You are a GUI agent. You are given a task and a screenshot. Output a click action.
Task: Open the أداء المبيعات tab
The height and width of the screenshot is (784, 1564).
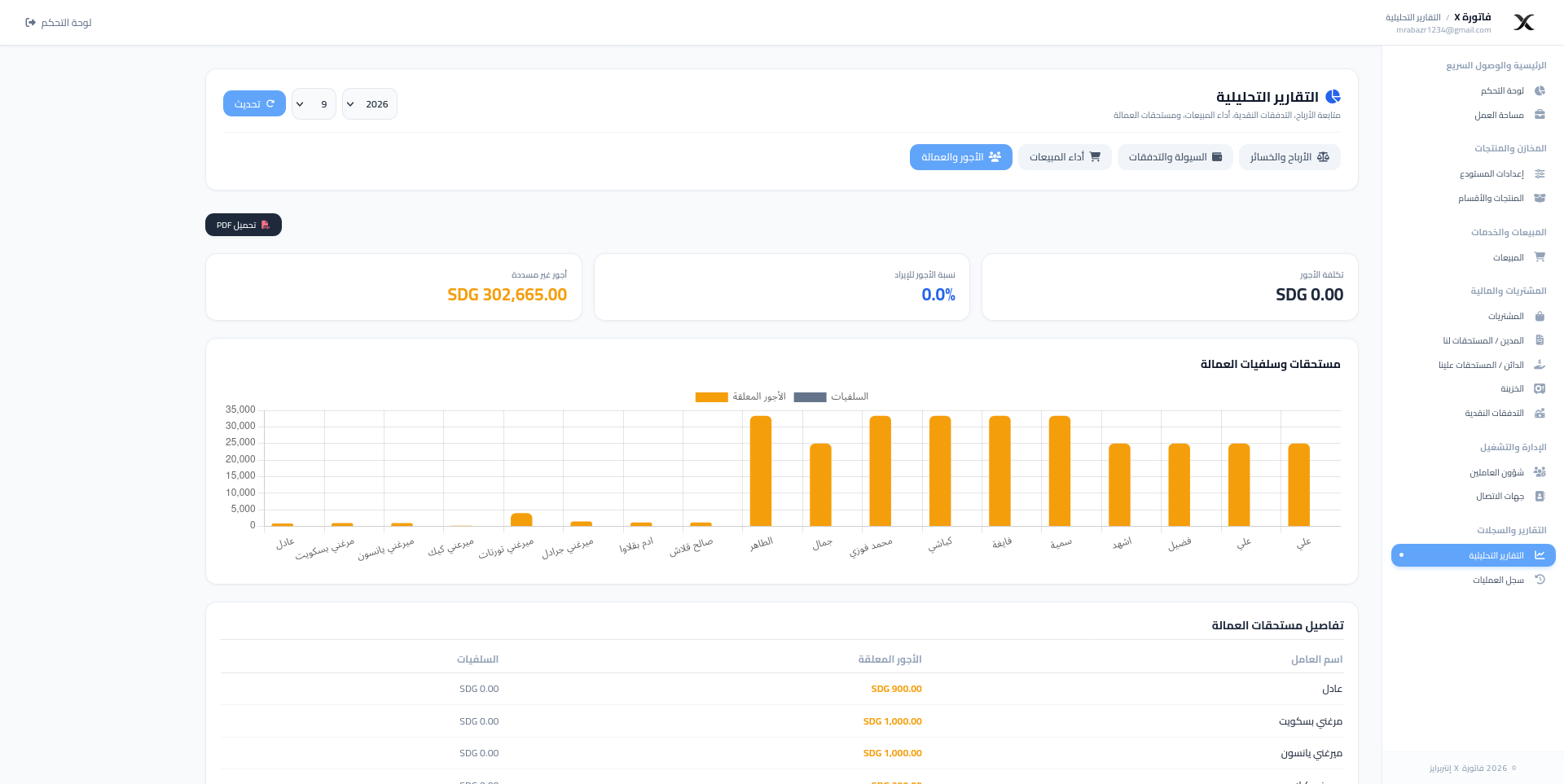pos(1065,157)
